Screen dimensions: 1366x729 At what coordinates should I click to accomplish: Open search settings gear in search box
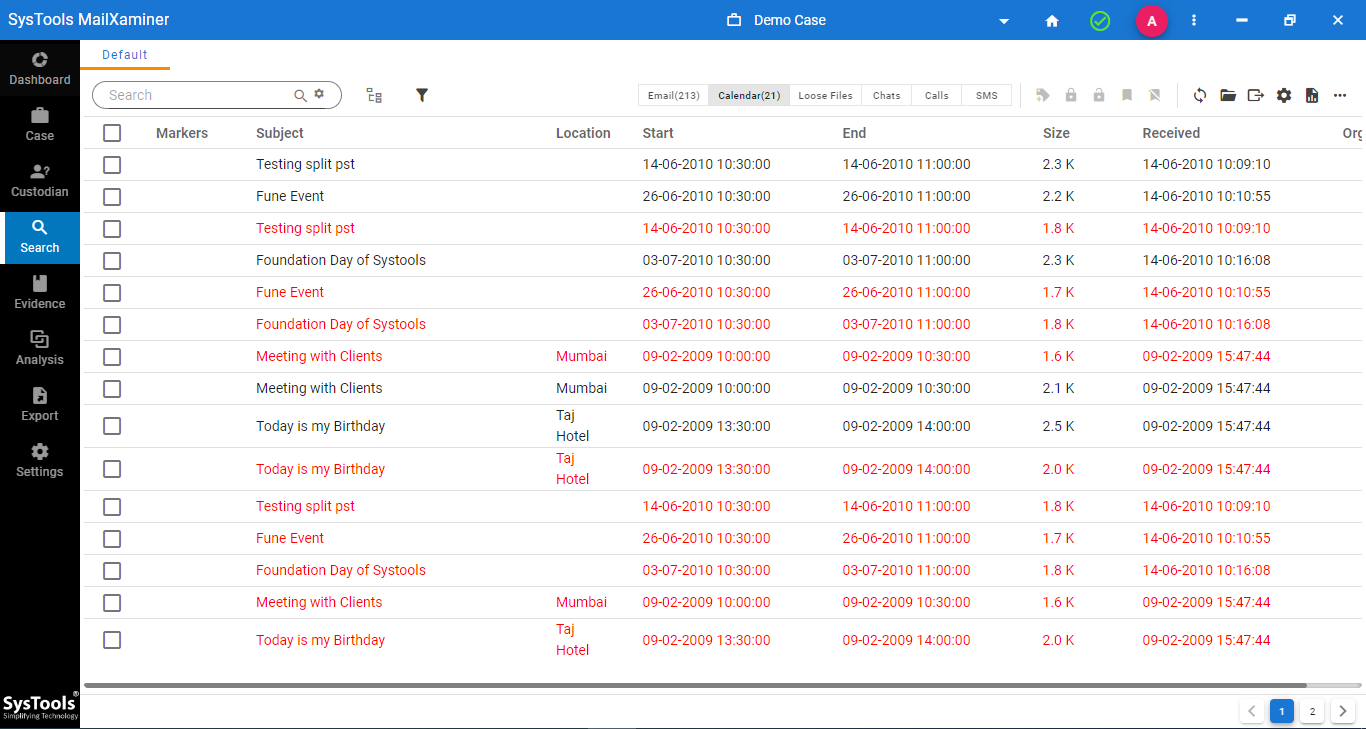point(319,94)
